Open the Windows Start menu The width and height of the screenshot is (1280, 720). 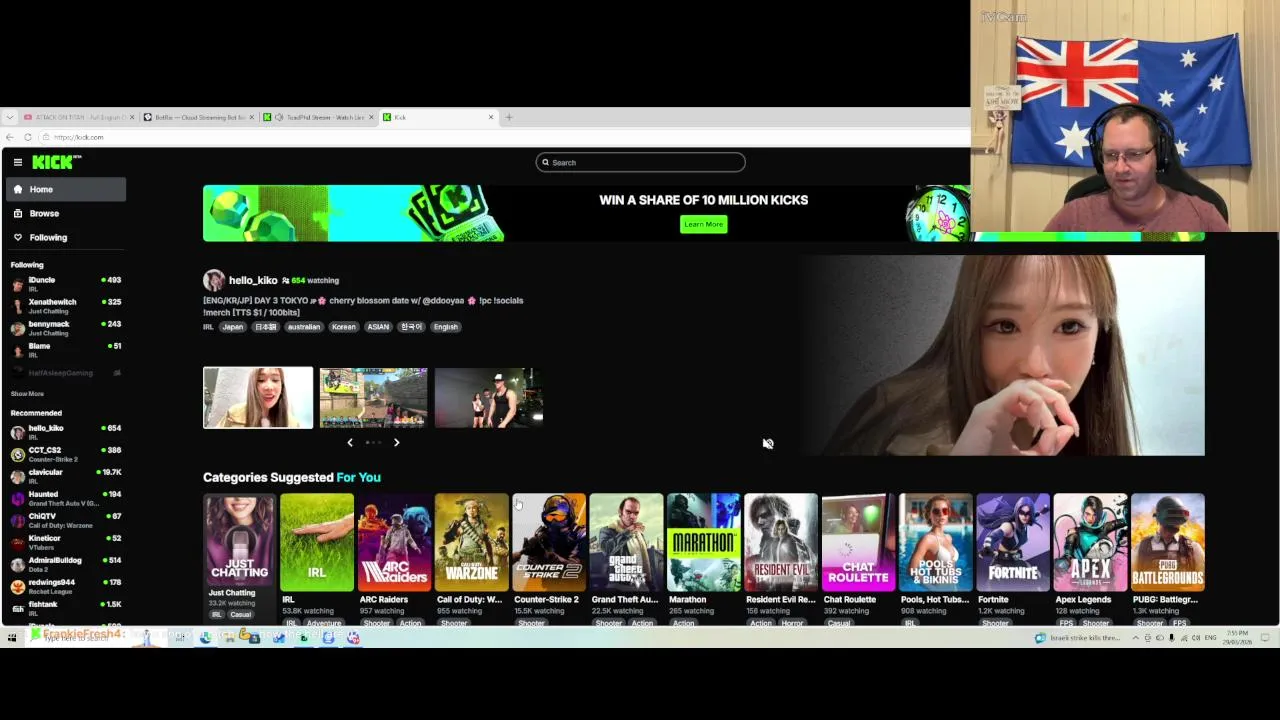(x=12, y=637)
